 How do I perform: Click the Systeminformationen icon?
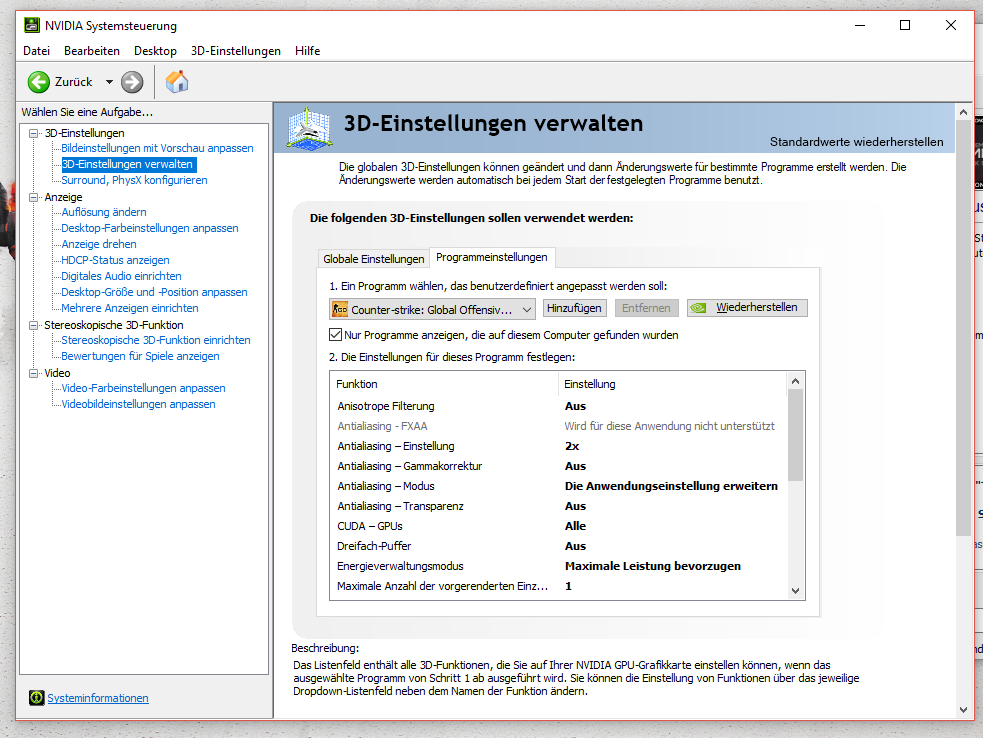point(36,697)
